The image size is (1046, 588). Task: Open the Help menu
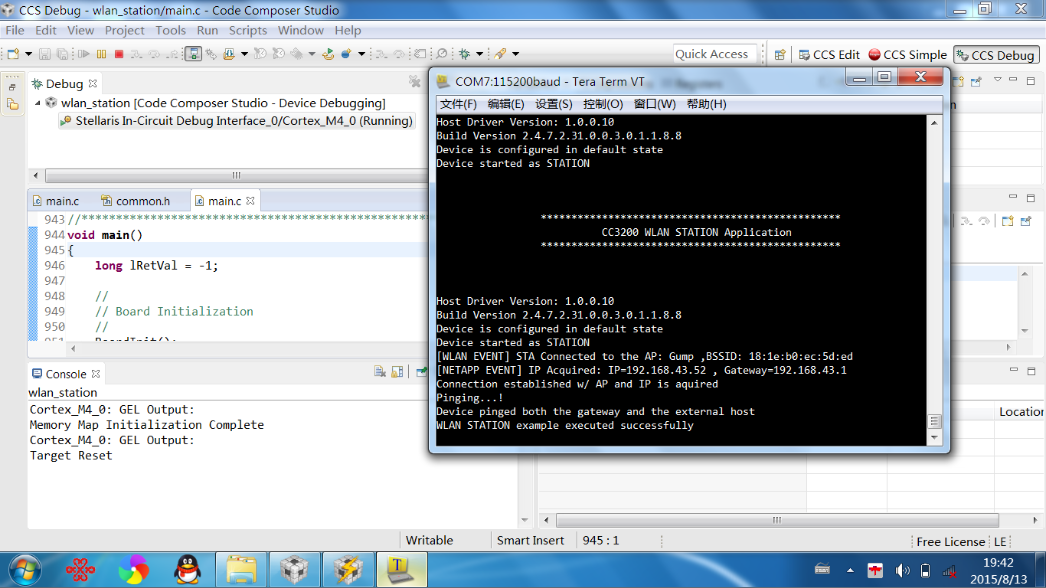348,30
